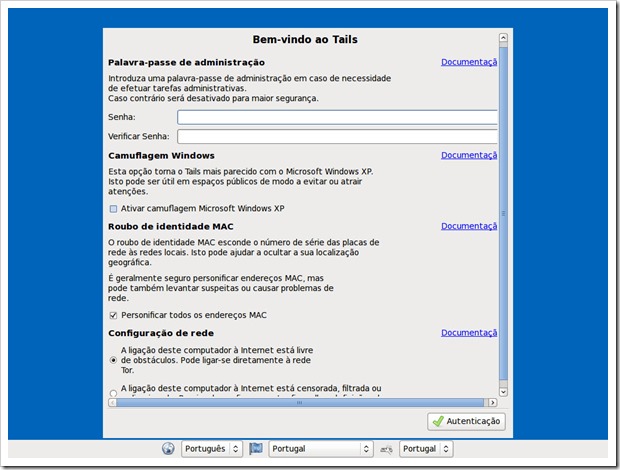Click the globe language icon in bottom bar
This screenshot has width=620, height=470.
tap(168, 449)
